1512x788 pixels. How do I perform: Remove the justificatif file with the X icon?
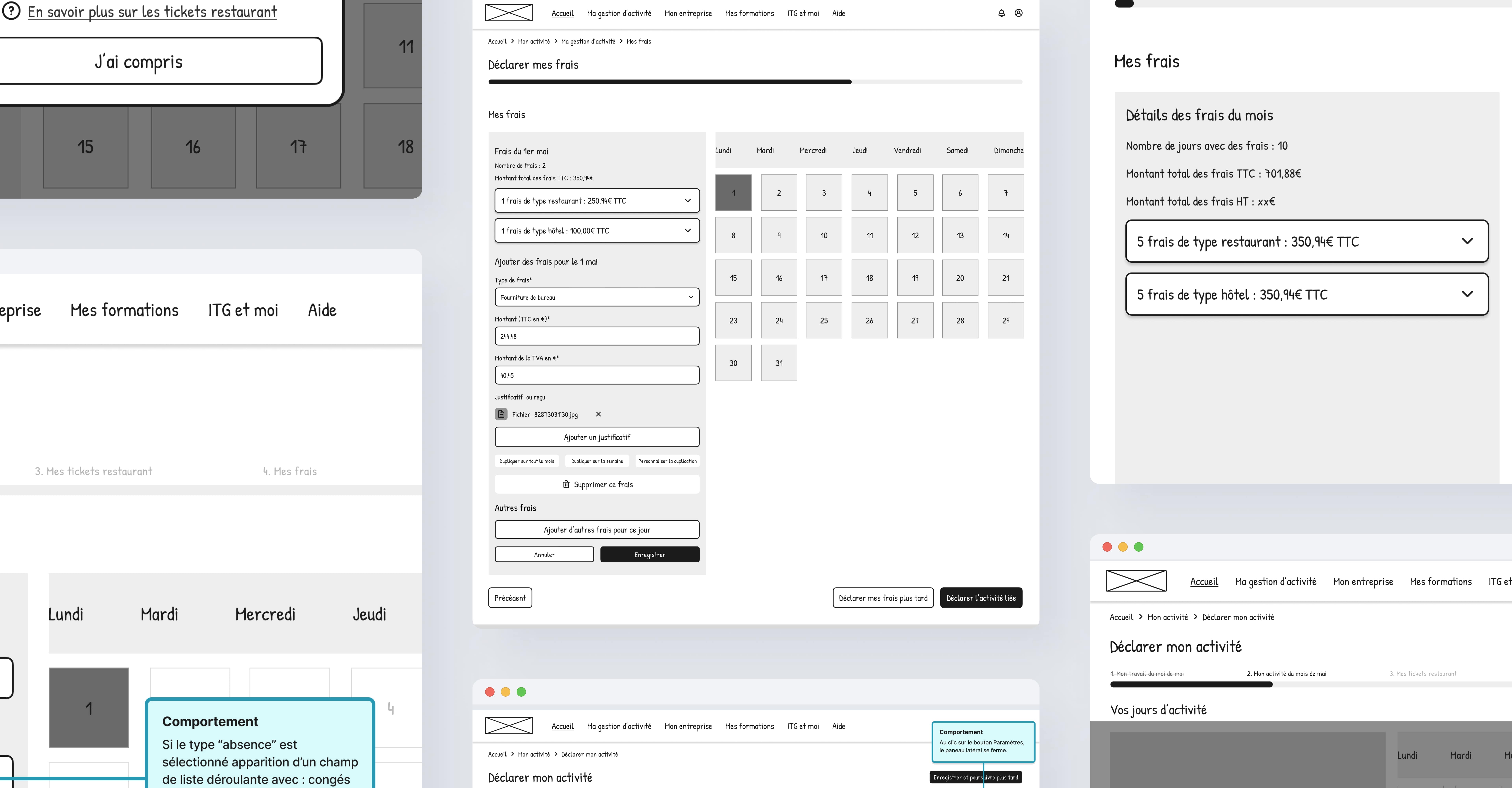click(x=598, y=414)
